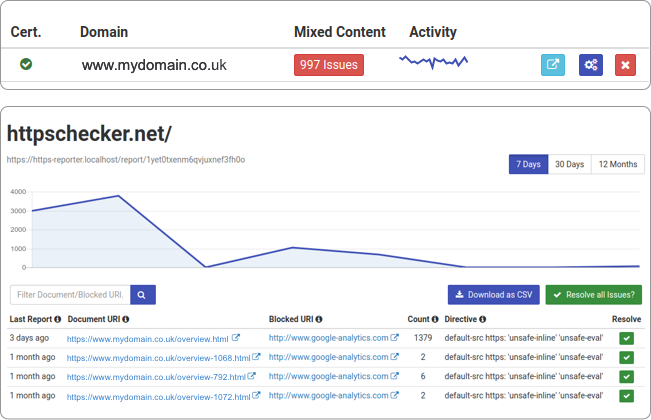Click Download as CSV button
The height and width of the screenshot is (420, 651).
point(494,295)
